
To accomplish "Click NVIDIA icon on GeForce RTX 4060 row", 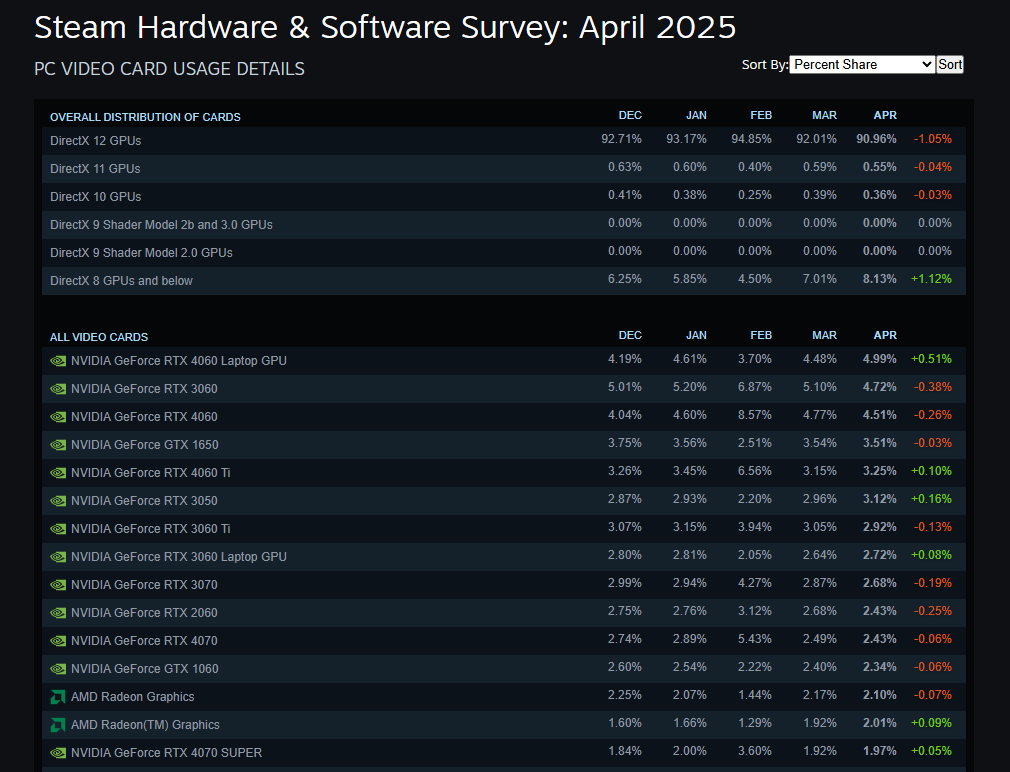I will 58,417.
